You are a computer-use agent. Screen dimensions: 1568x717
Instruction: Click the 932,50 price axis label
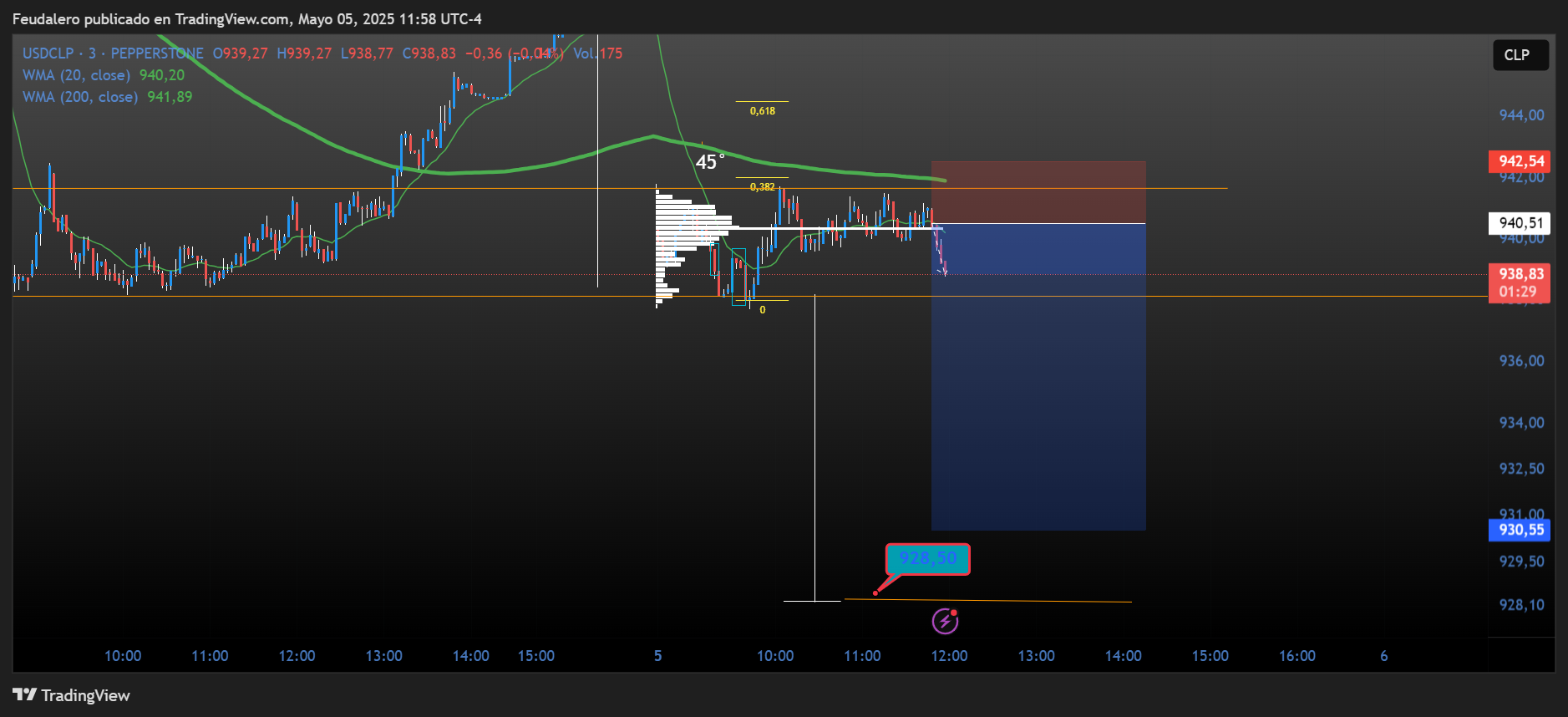1521,469
